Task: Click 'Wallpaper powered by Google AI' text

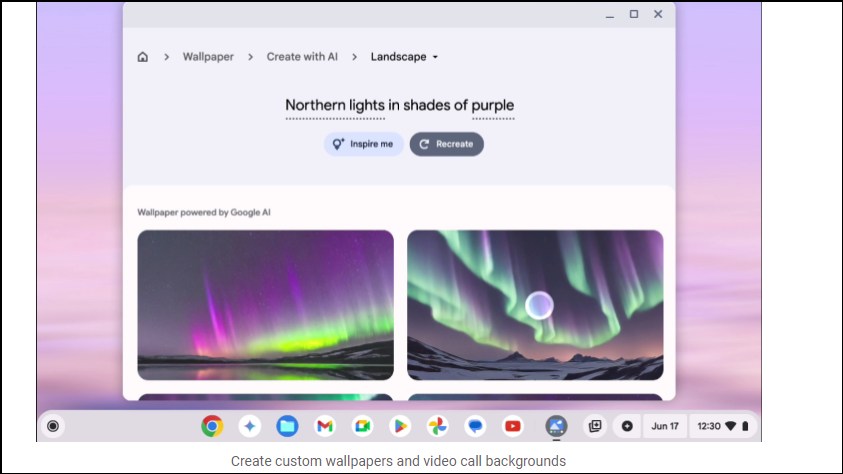Action: (204, 212)
